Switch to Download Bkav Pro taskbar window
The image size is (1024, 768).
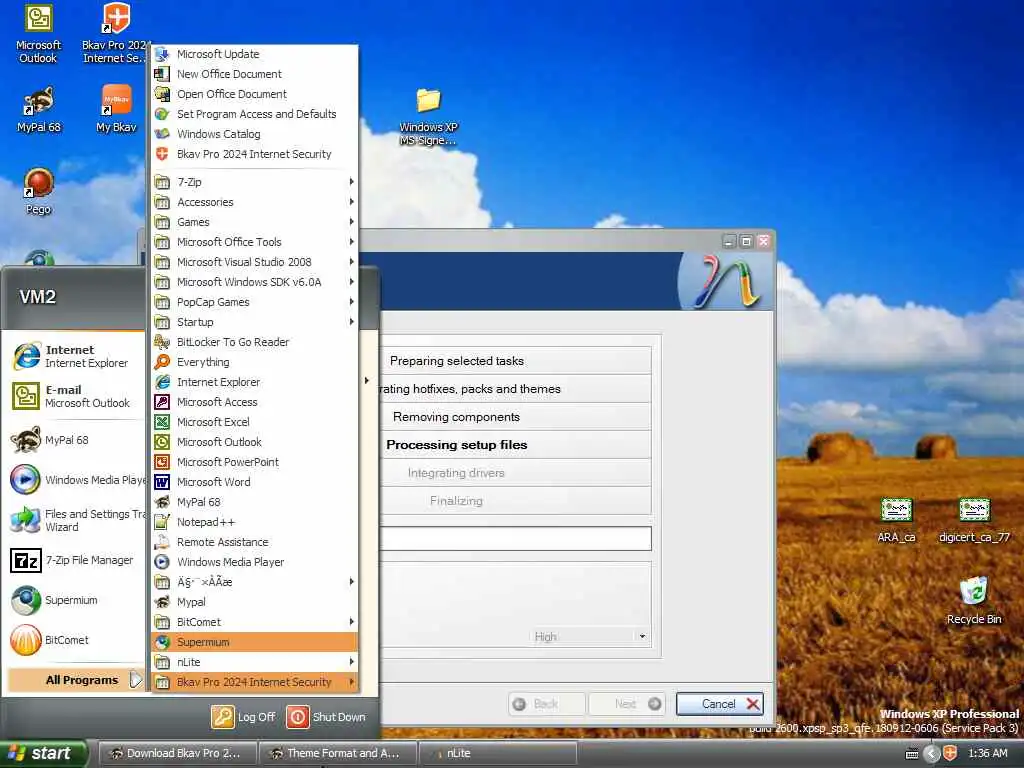click(178, 754)
